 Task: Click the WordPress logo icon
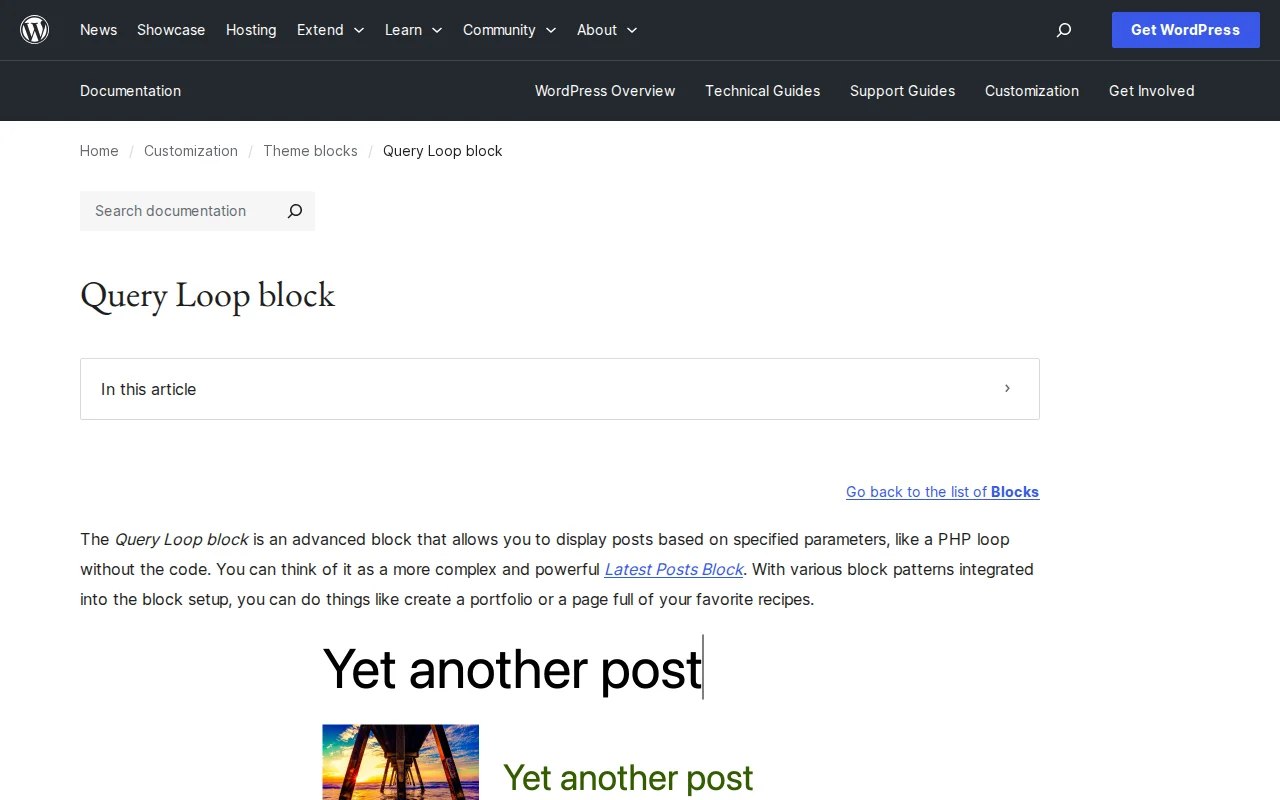[x=34, y=29]
